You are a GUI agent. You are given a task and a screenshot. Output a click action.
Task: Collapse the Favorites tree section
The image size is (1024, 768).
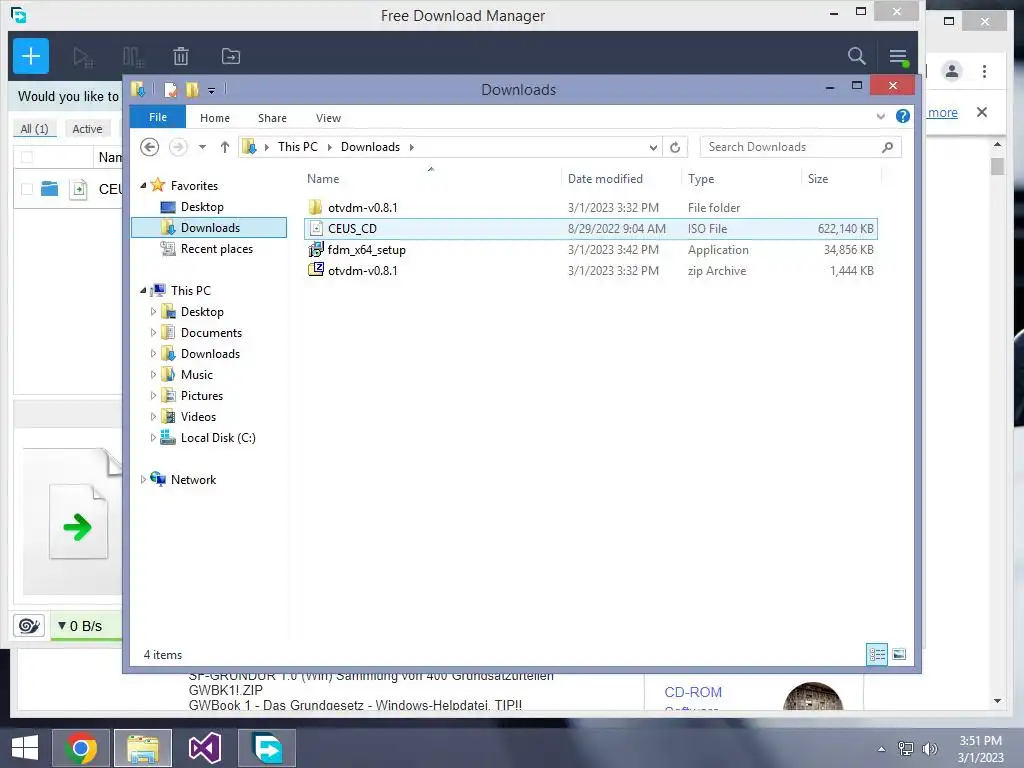[143, 185]
